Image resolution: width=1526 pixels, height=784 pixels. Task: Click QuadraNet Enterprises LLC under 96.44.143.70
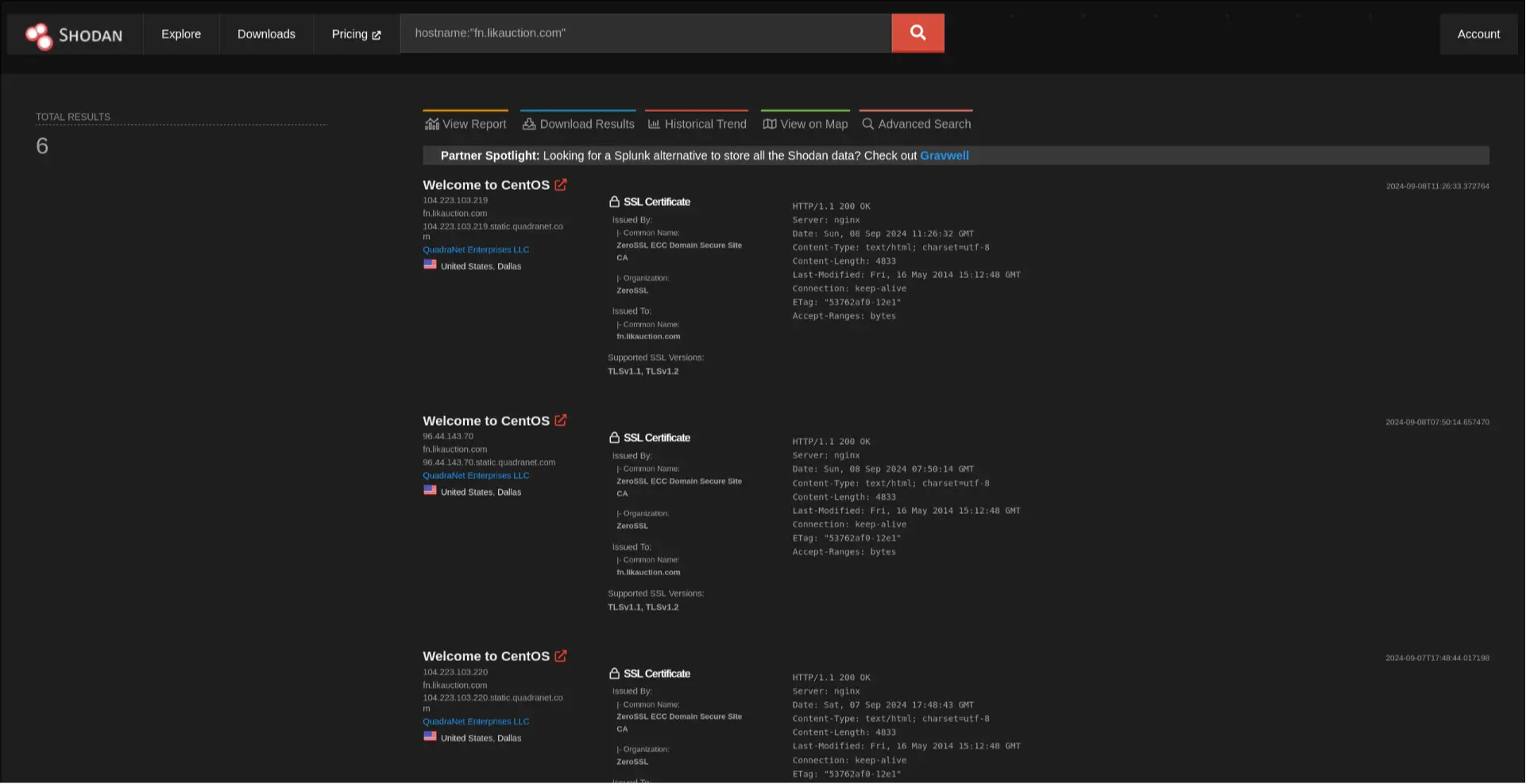pyautogui.click(x=476, y=476)
